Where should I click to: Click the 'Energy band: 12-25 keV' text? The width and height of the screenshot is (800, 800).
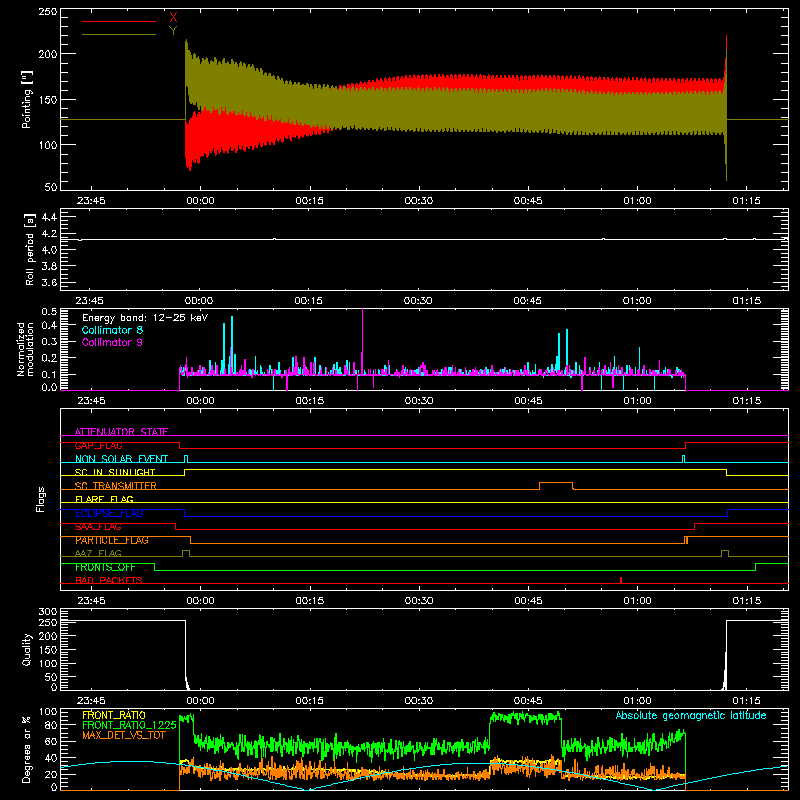point(145,318)
